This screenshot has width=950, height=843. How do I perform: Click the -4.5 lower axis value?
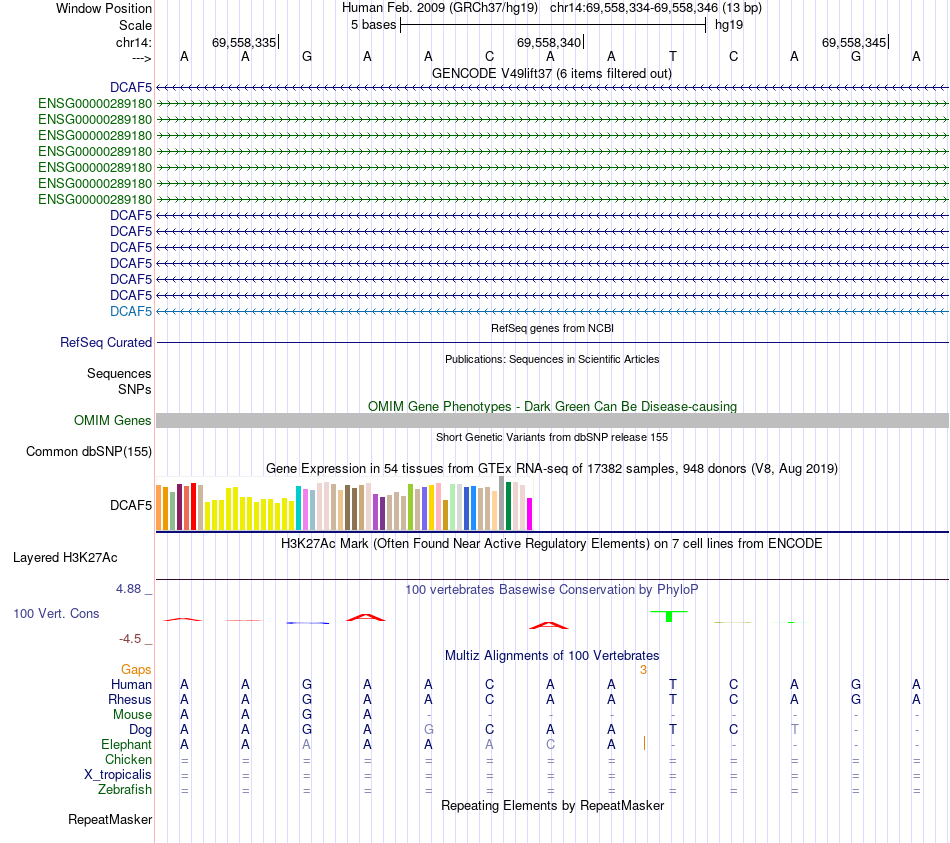pos(130,639)
